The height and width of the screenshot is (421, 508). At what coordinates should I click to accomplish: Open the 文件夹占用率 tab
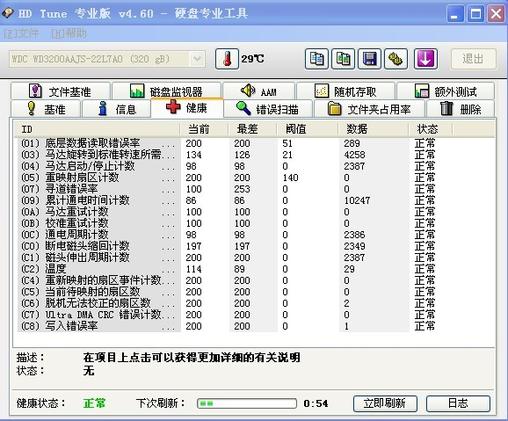(369, 109)
